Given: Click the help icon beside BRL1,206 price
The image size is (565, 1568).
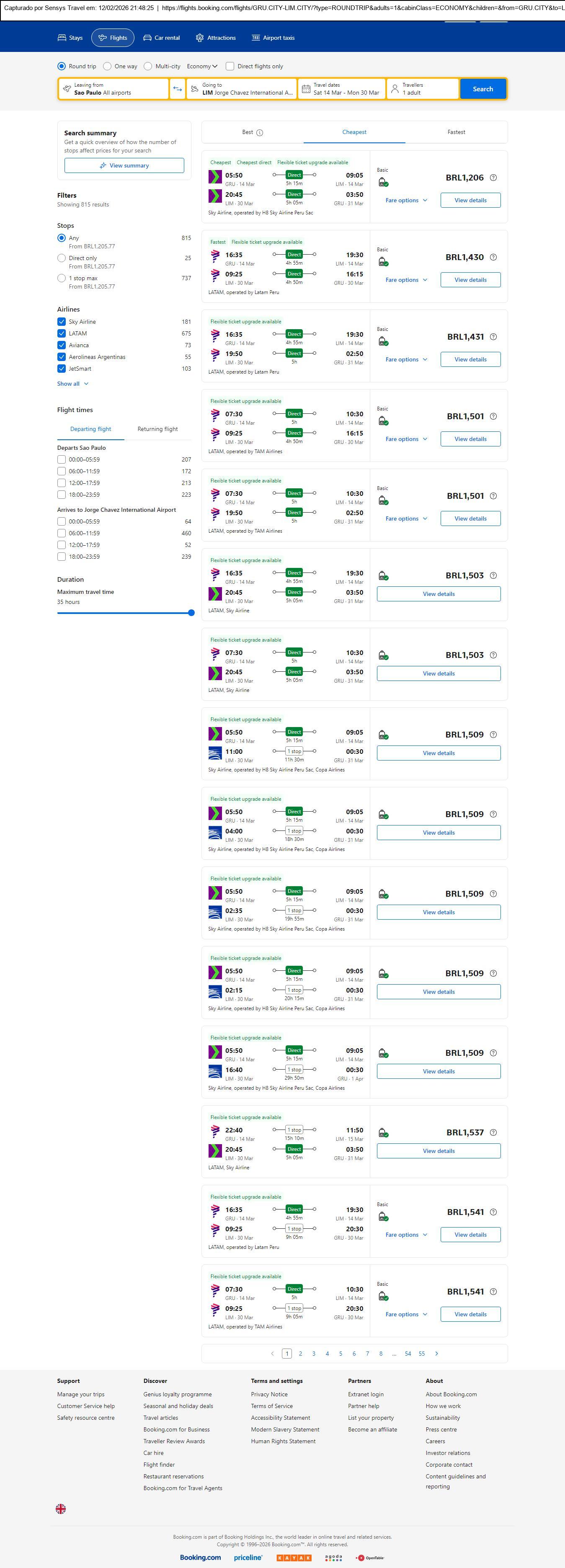Looking at the screenshot, I should pyautogui.click(x=493, y=178).
